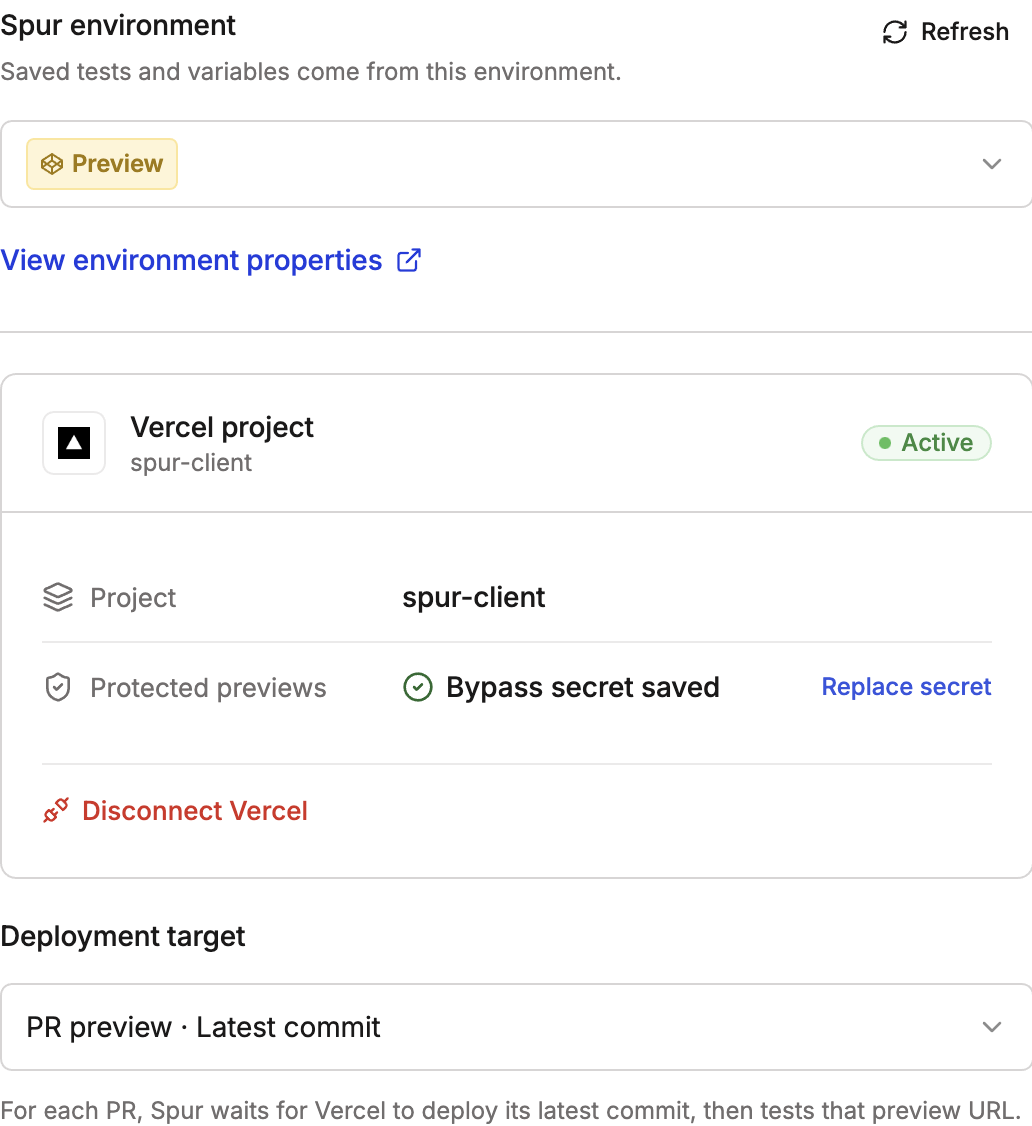Click the Deployment target heading
The height and width of the screenshot is (1126, 1032).
tap(123, 936)
